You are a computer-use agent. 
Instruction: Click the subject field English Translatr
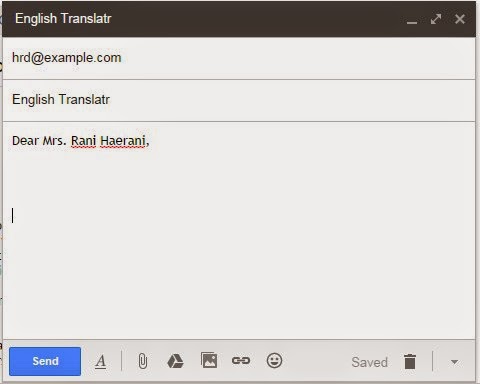pos(239,100)
